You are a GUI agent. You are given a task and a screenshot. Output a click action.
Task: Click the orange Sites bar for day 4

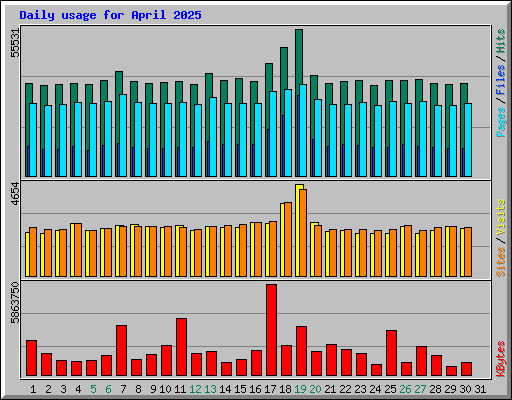pyautogui.click(x=78, y=250)
